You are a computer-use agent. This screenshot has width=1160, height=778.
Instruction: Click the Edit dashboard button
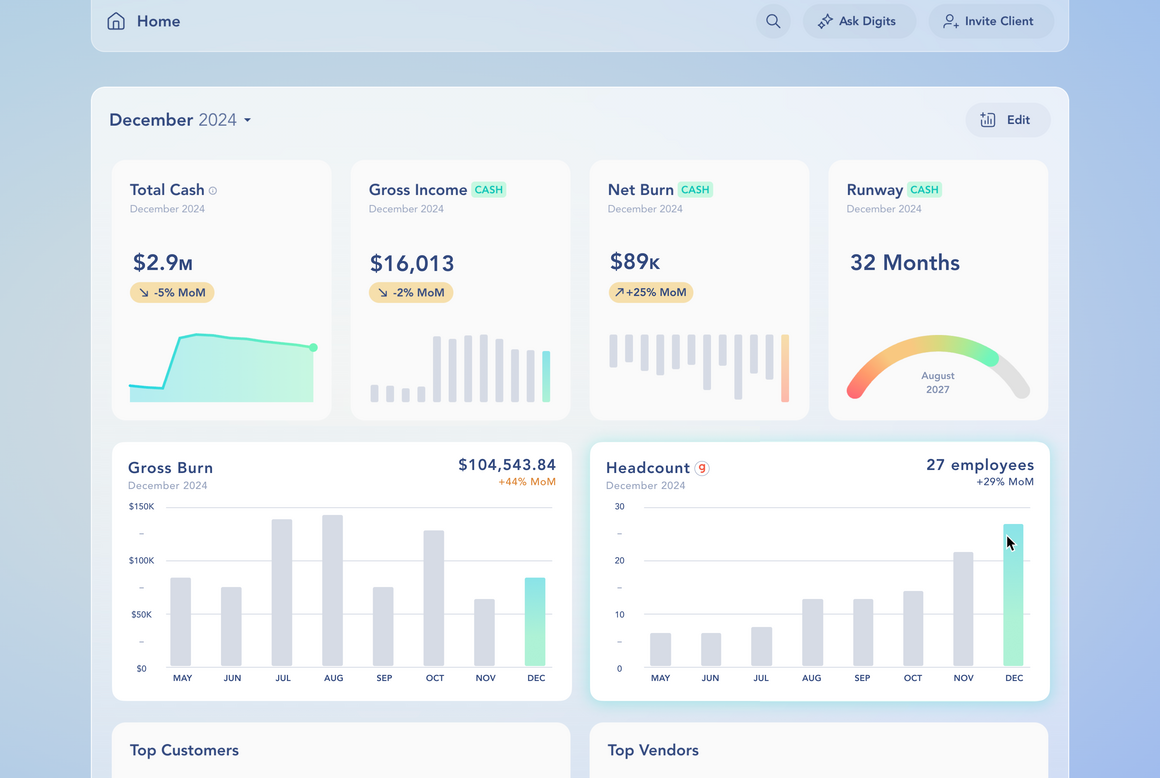tap(1008, 120)
